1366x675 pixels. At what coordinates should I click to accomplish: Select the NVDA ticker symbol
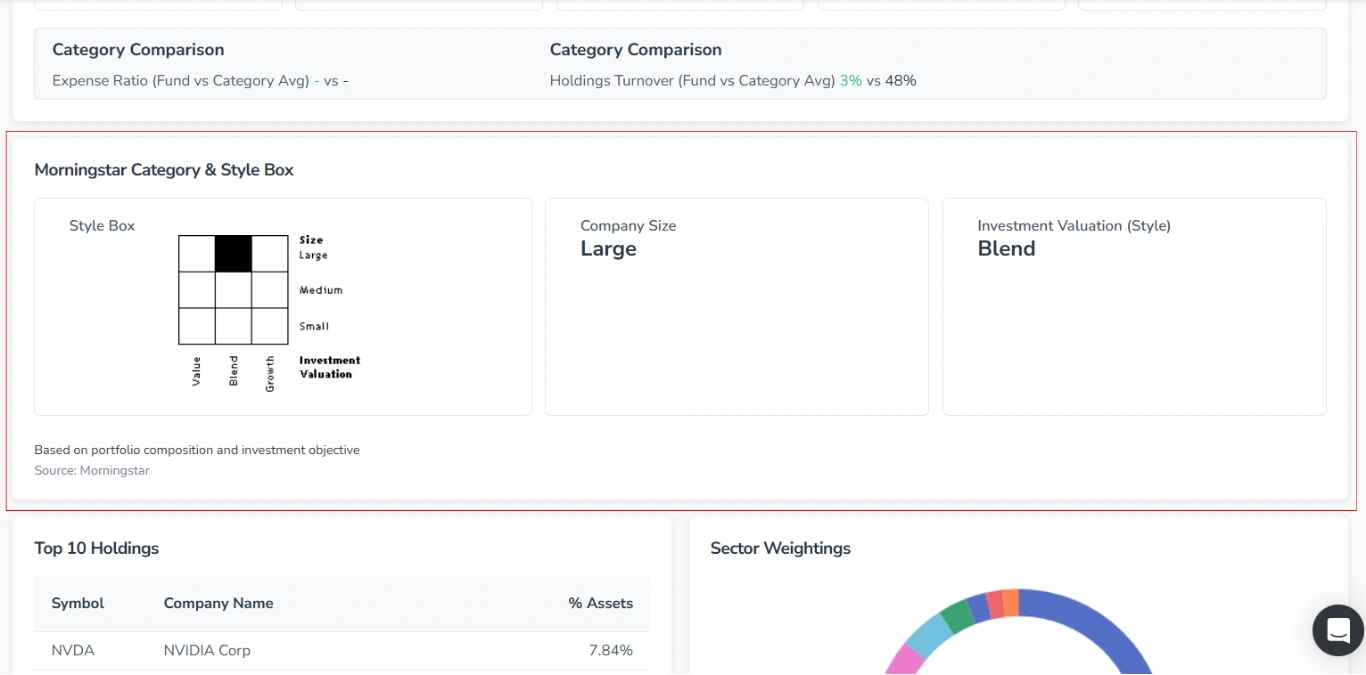(73, 650)
